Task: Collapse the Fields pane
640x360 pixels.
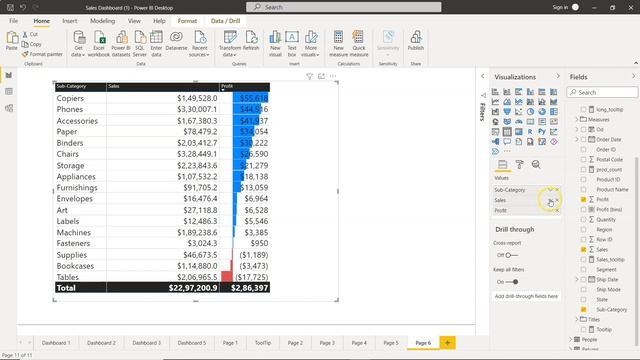Action: 633,76
